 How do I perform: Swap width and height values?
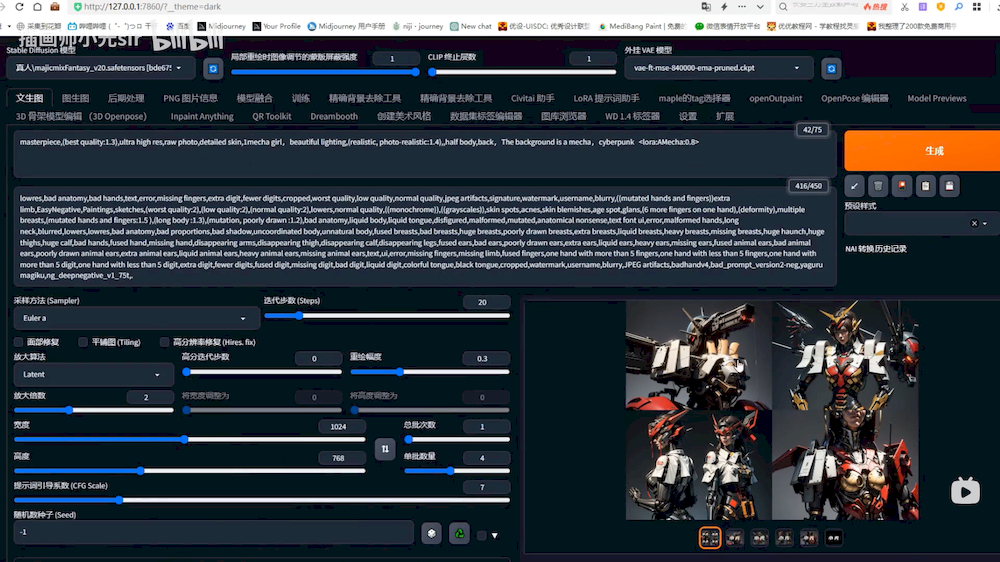[x=385, y=449]
